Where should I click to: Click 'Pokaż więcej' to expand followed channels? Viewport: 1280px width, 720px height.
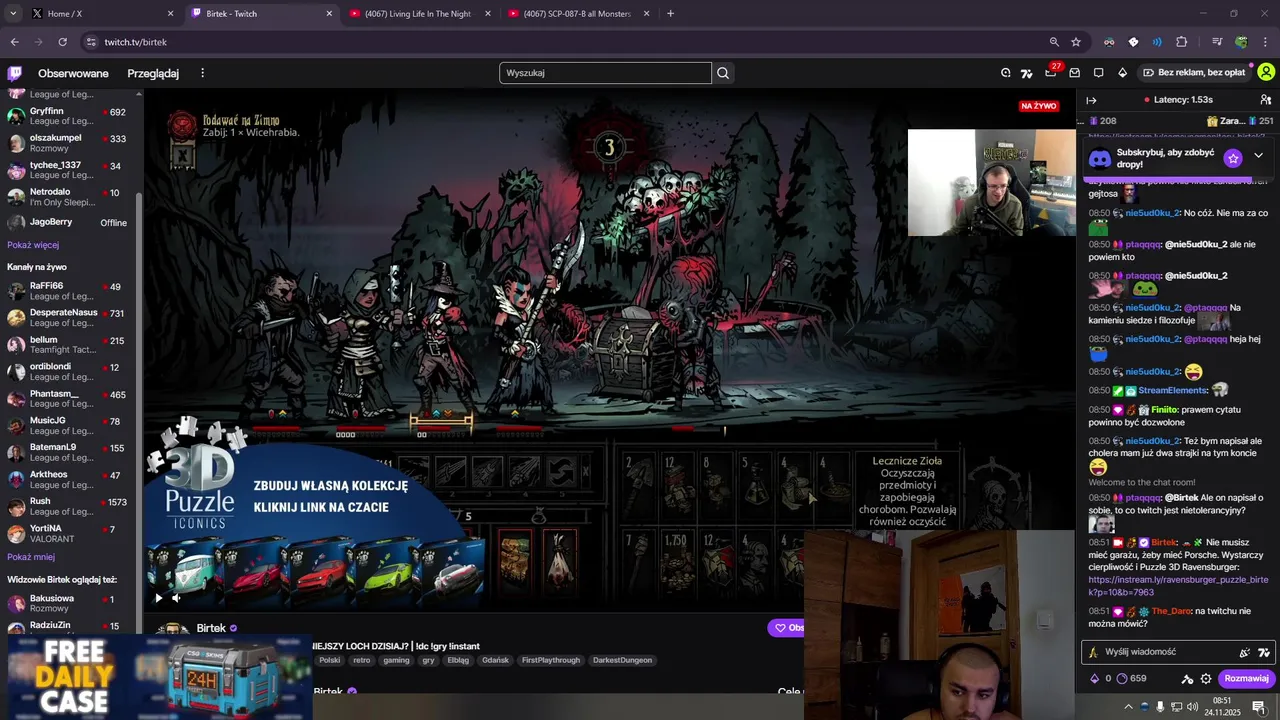tap(33, 245)
